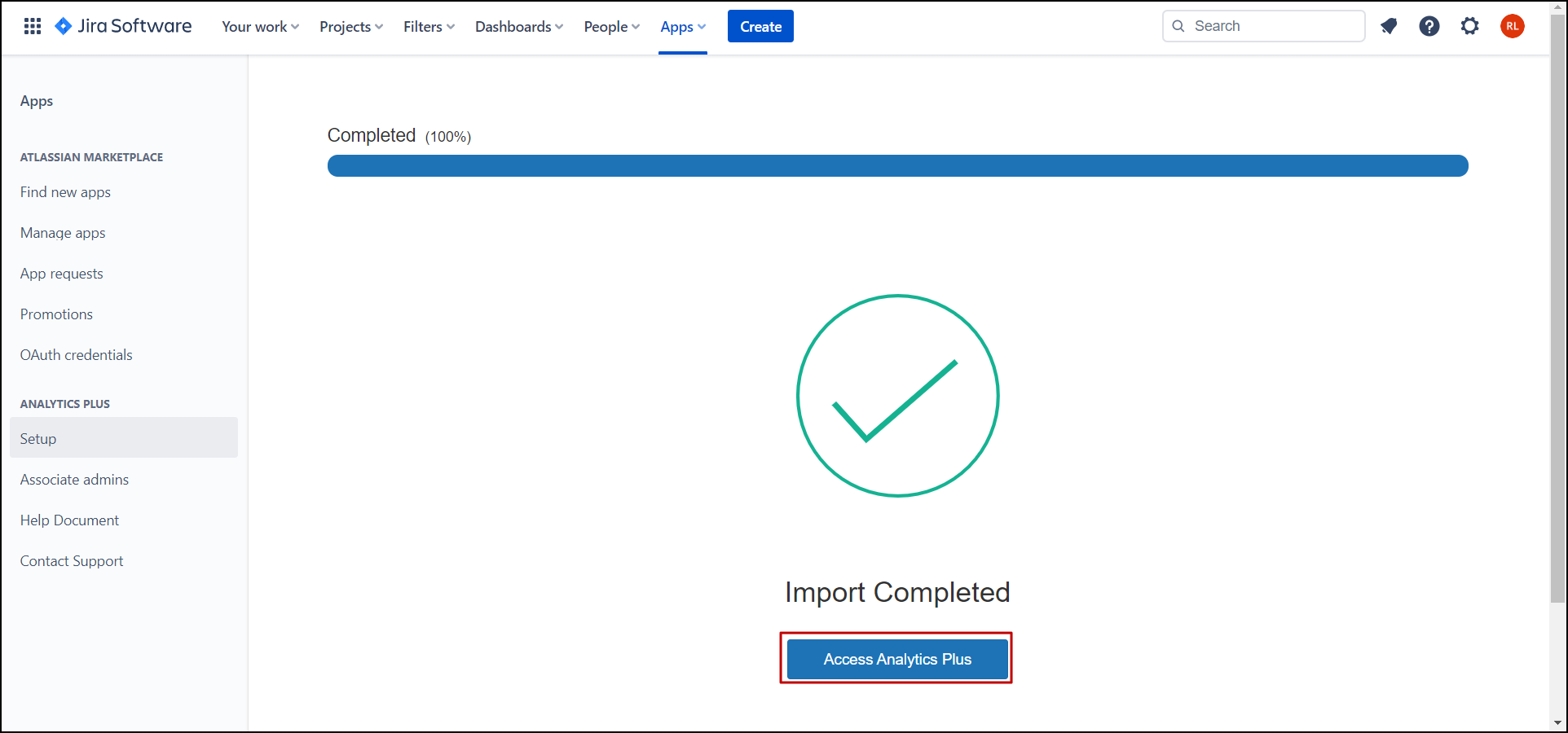The image size is (1568, 733).
Task: Open the app switcher grid icon
Action: 33,27
